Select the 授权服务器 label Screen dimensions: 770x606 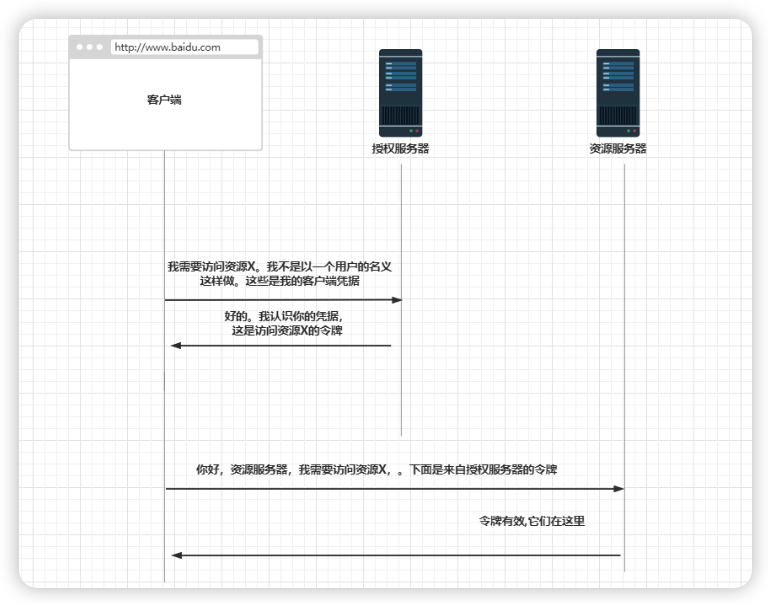pyautogui.click(x=400, y=148)
